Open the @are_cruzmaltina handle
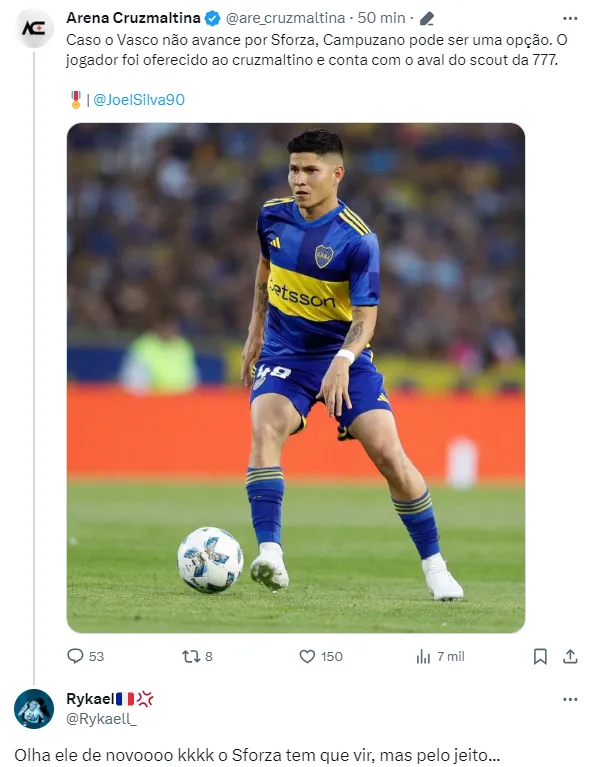This screenshot has width=591, height=767. click(x=285, y=18)
